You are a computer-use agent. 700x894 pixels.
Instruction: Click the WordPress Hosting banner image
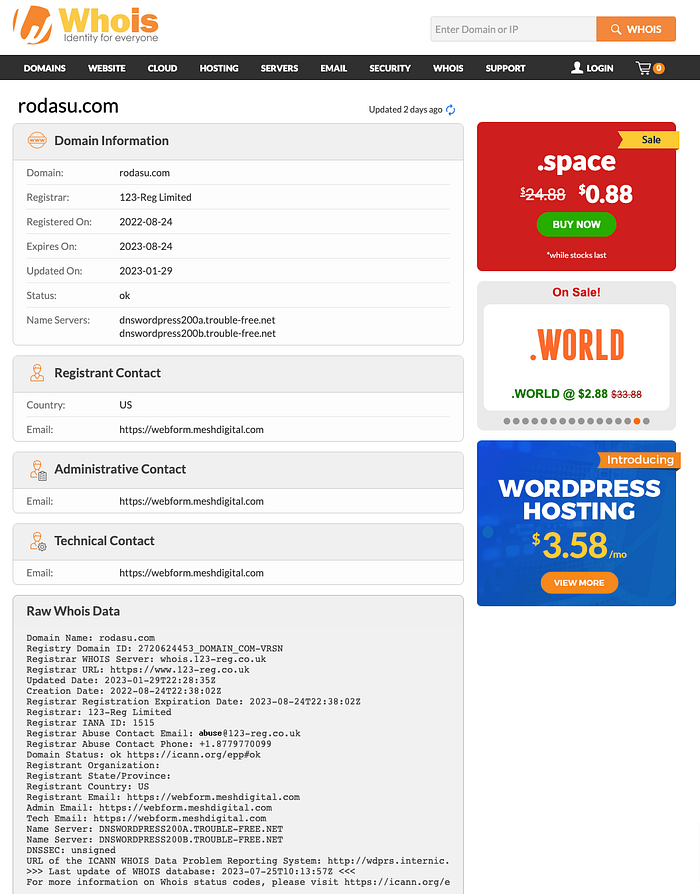576,523
